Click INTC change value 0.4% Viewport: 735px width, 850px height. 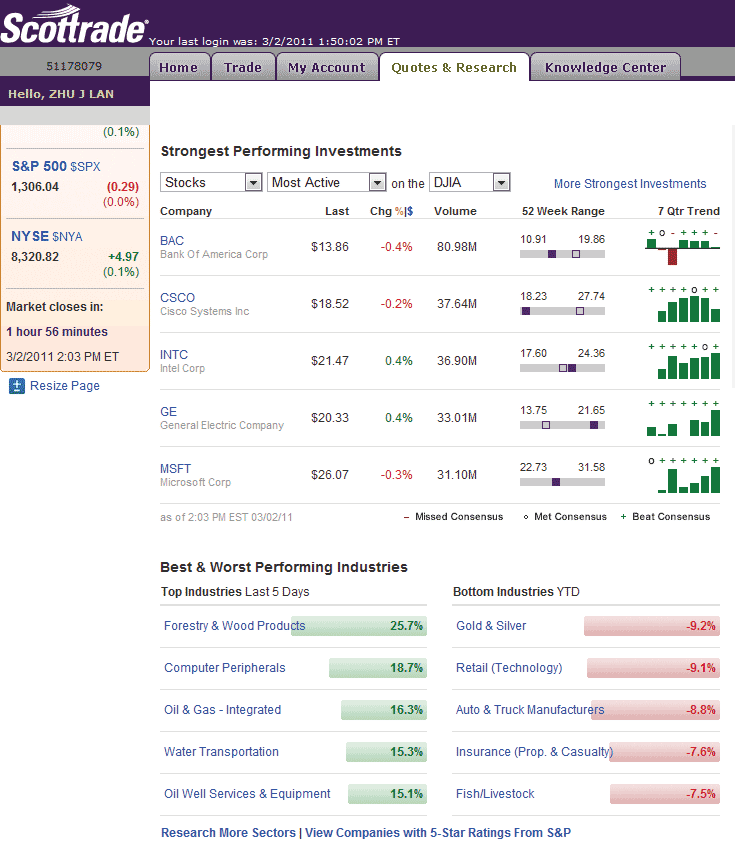[399, 361]
